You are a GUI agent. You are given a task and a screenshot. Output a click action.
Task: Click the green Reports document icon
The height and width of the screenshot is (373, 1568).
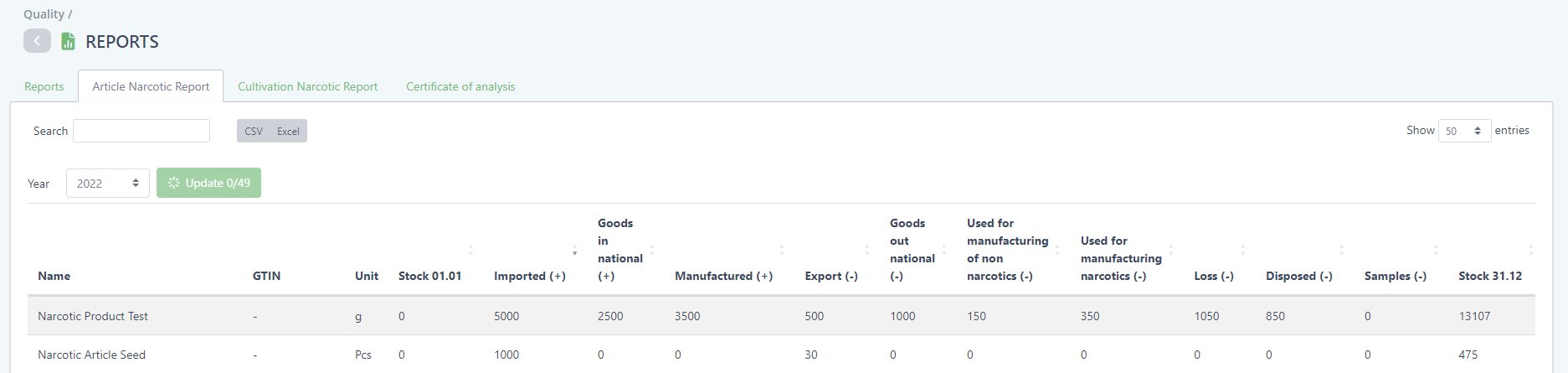point(69,41)
